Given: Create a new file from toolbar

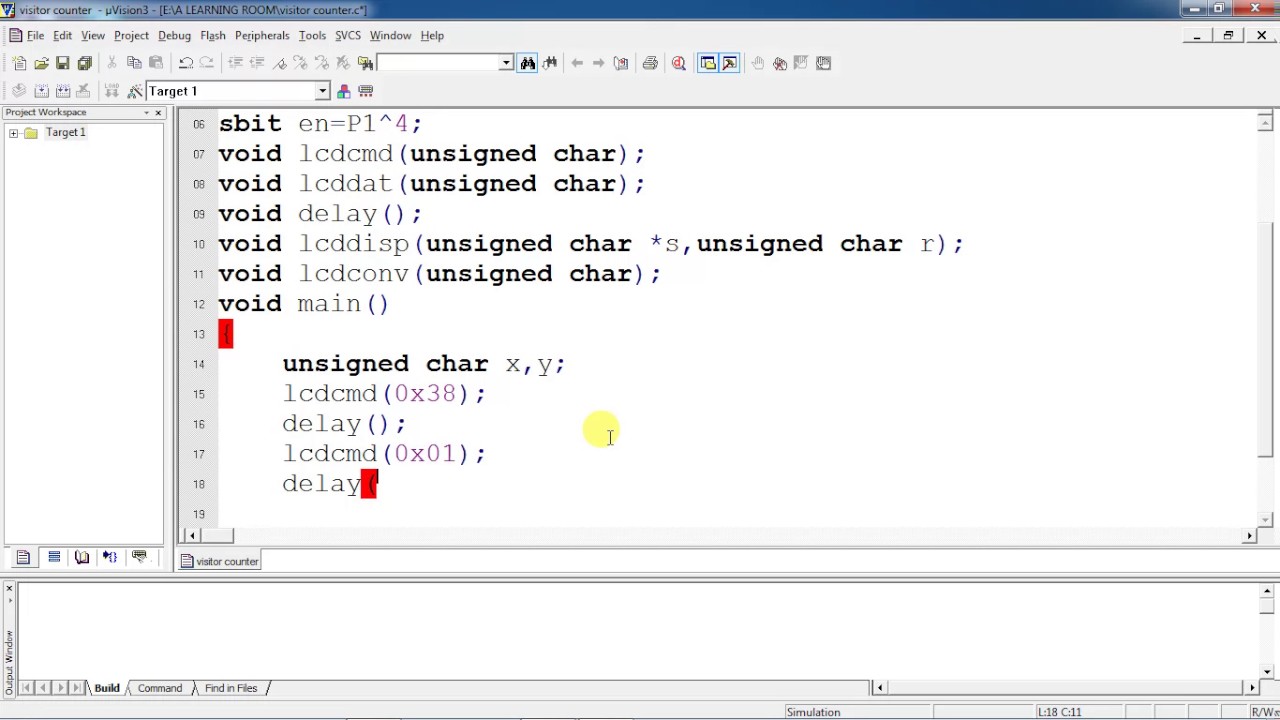Looking at the screenshot, I should (19, 63).
